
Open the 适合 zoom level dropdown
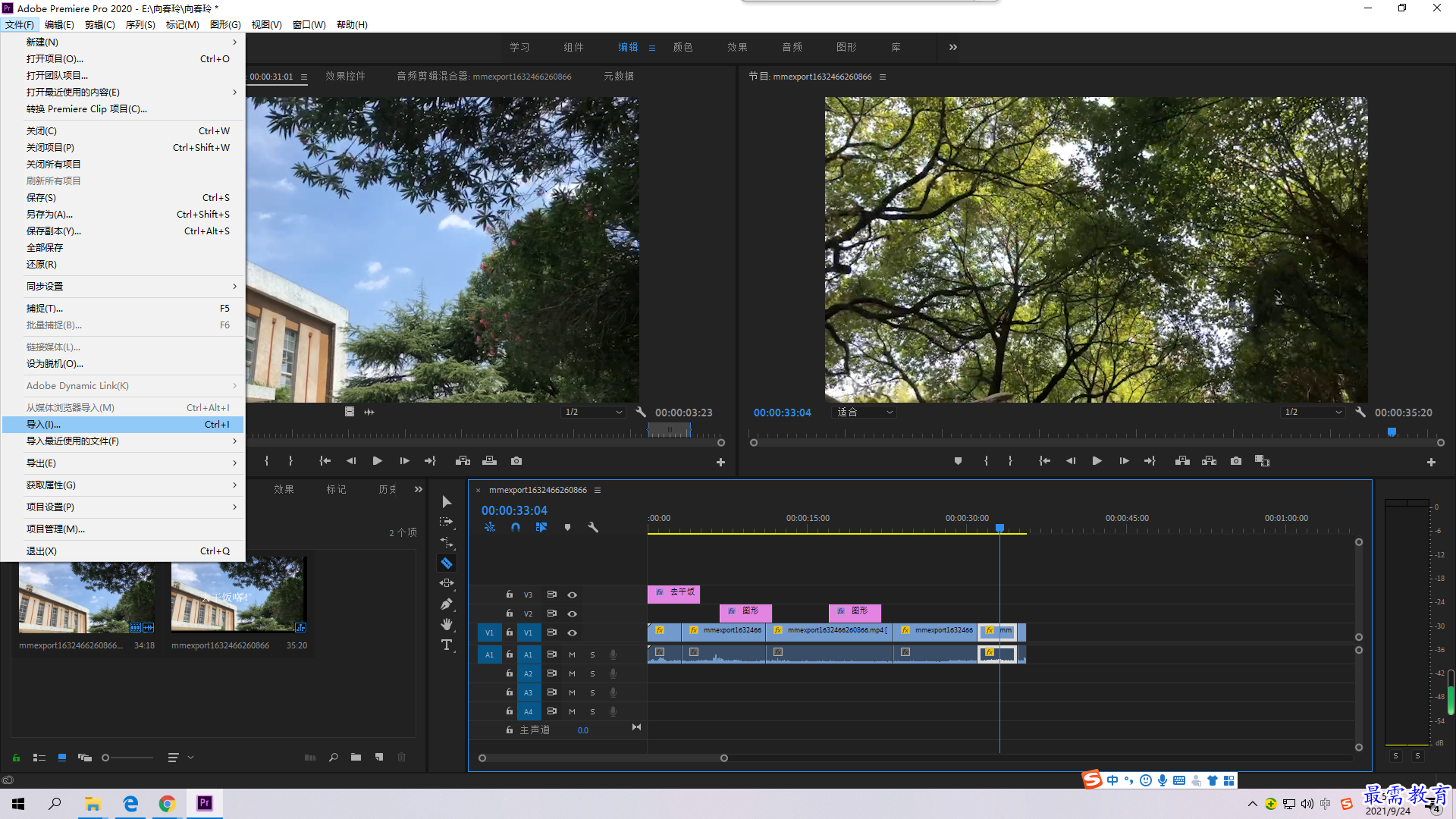865,412
